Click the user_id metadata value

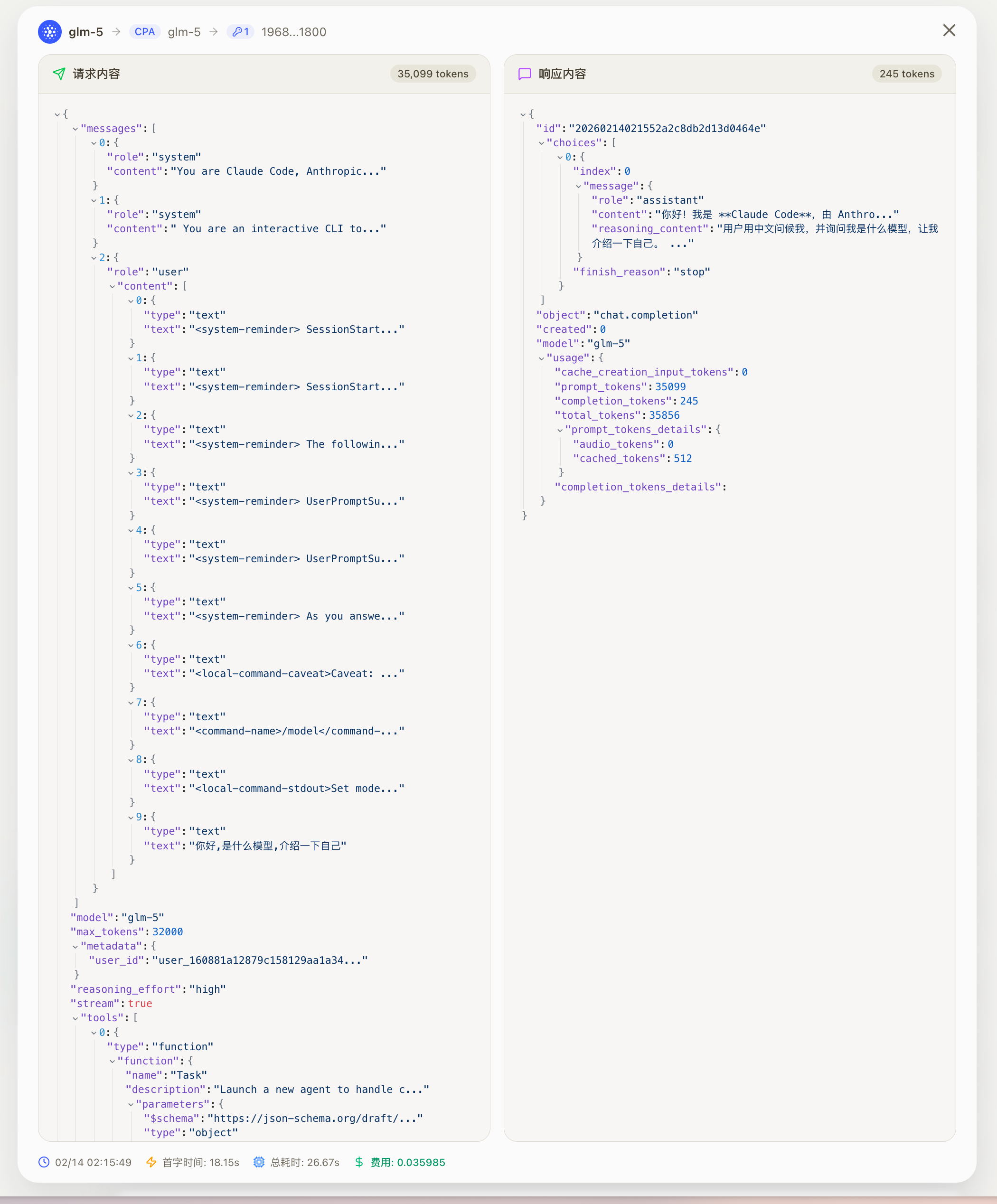260,960
